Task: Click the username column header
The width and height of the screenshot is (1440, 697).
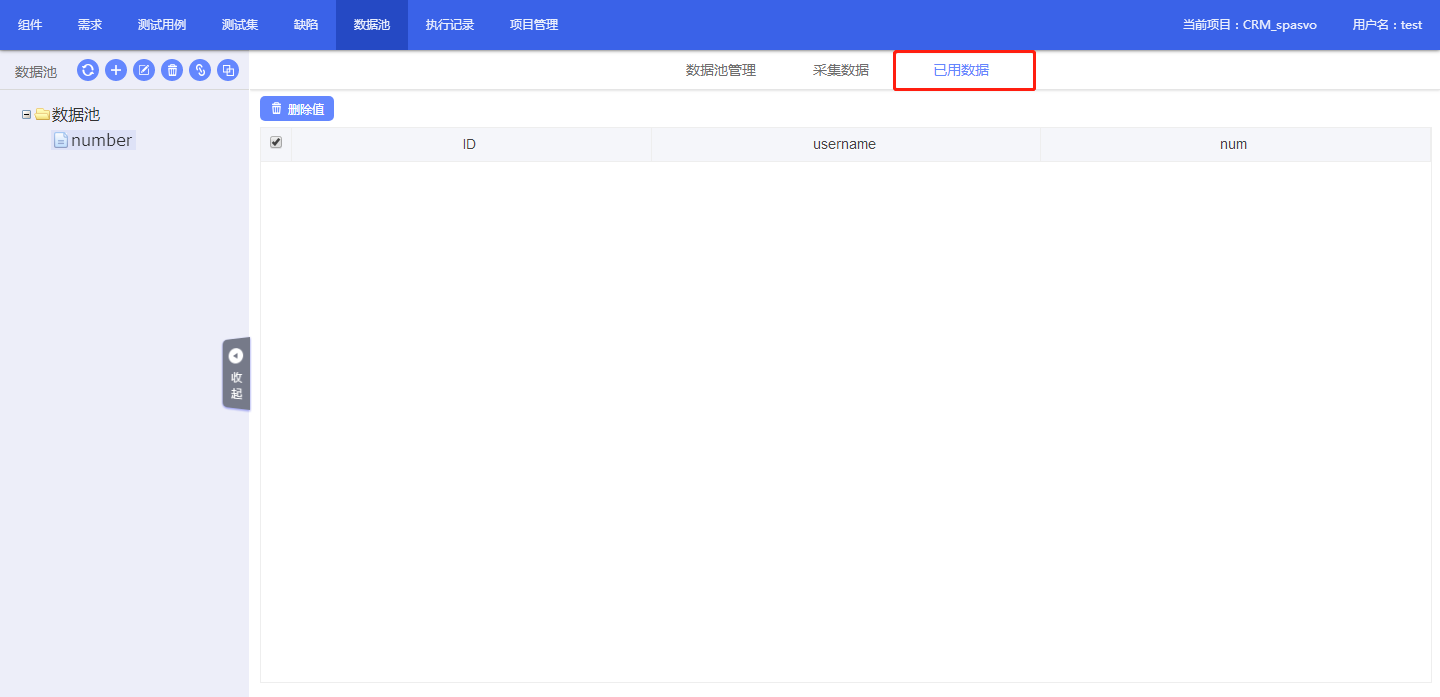Action: tap(844, 144)
